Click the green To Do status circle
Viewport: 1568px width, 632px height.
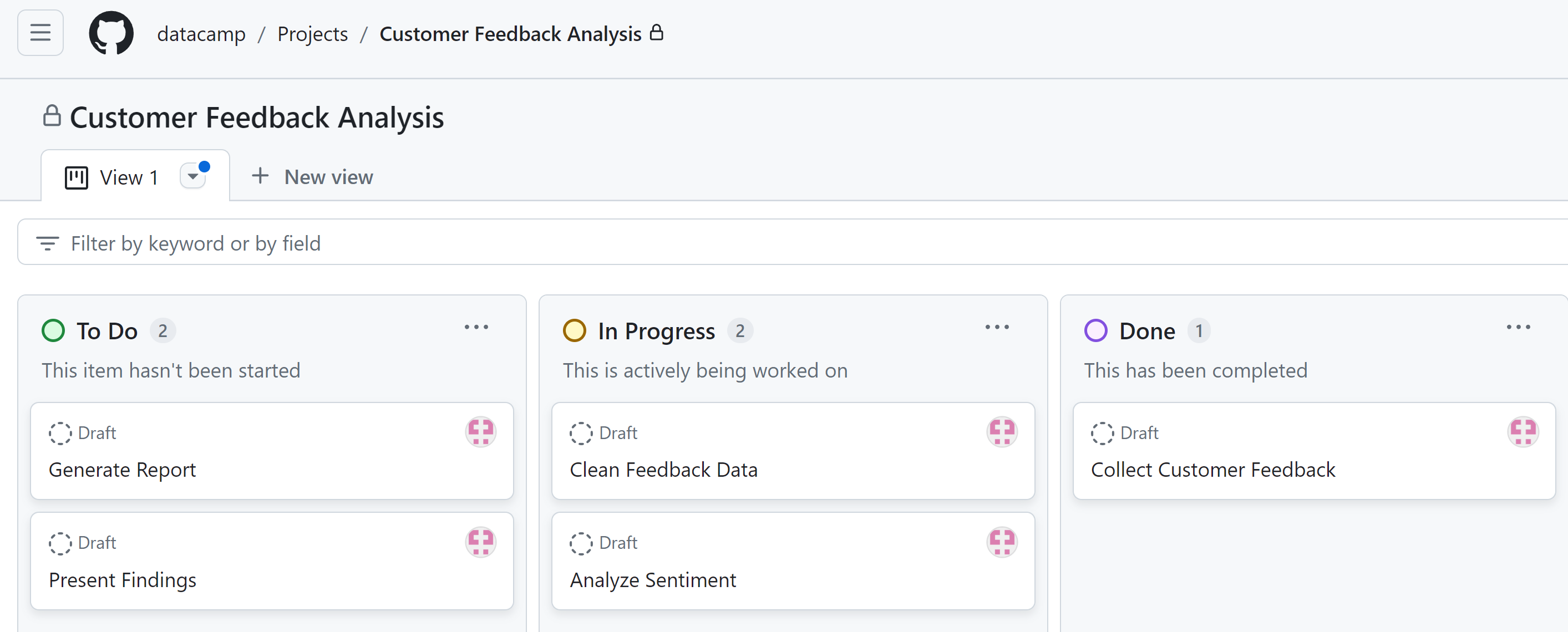point(53,331)
